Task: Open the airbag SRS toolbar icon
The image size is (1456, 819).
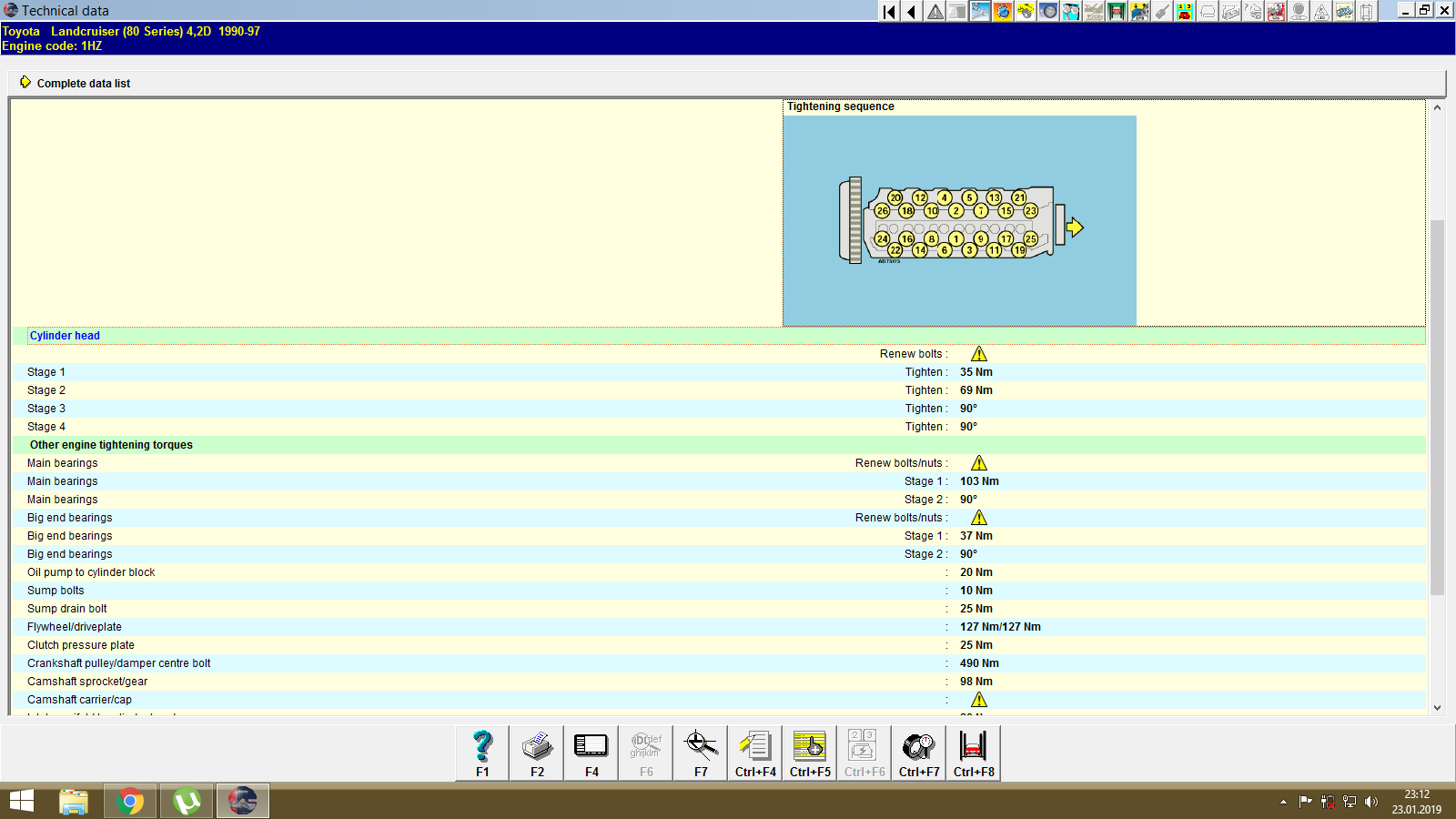Action: pyautogui.click(x=1276, y=11)
